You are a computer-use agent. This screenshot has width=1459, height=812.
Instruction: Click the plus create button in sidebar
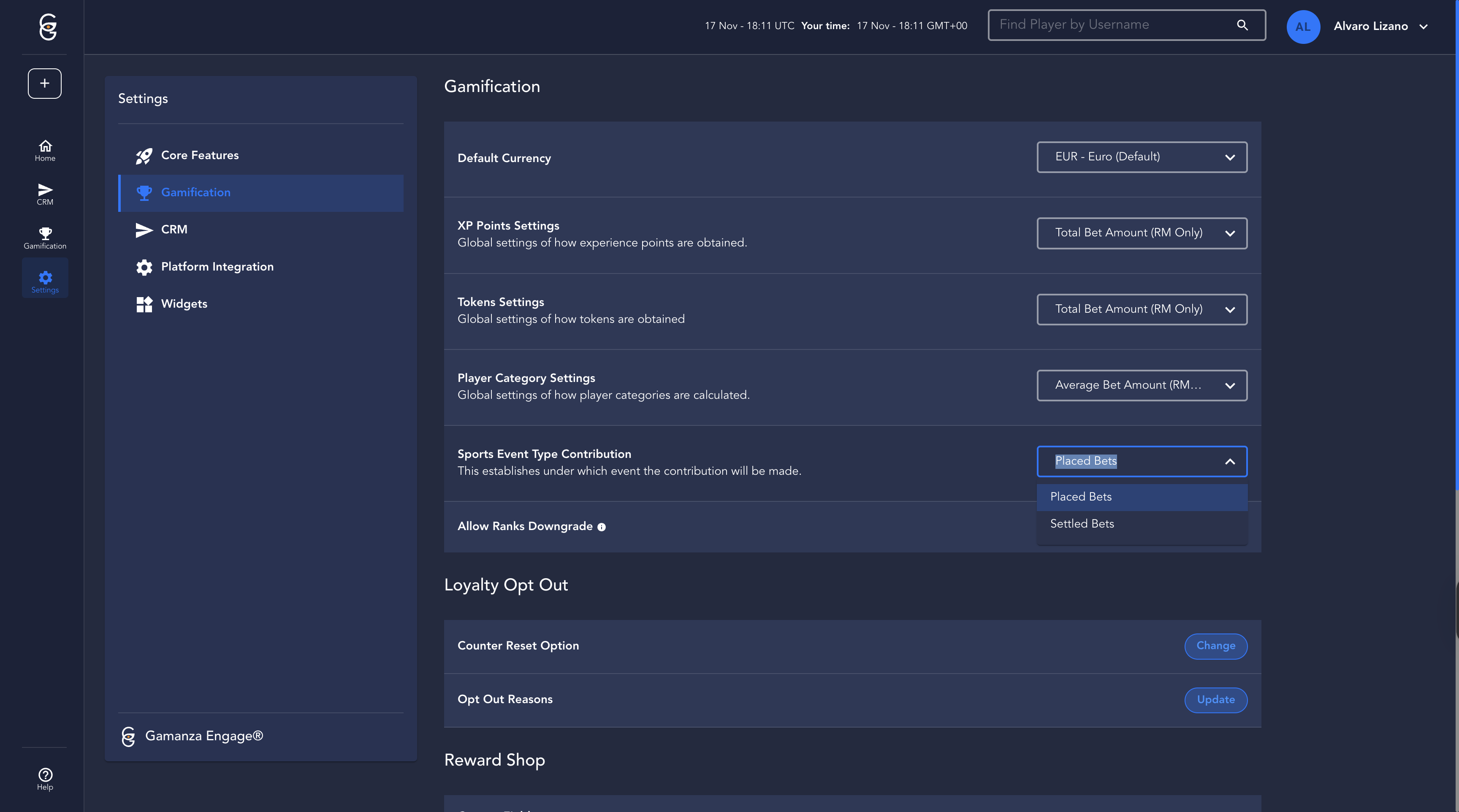click(x=45, y=83)
